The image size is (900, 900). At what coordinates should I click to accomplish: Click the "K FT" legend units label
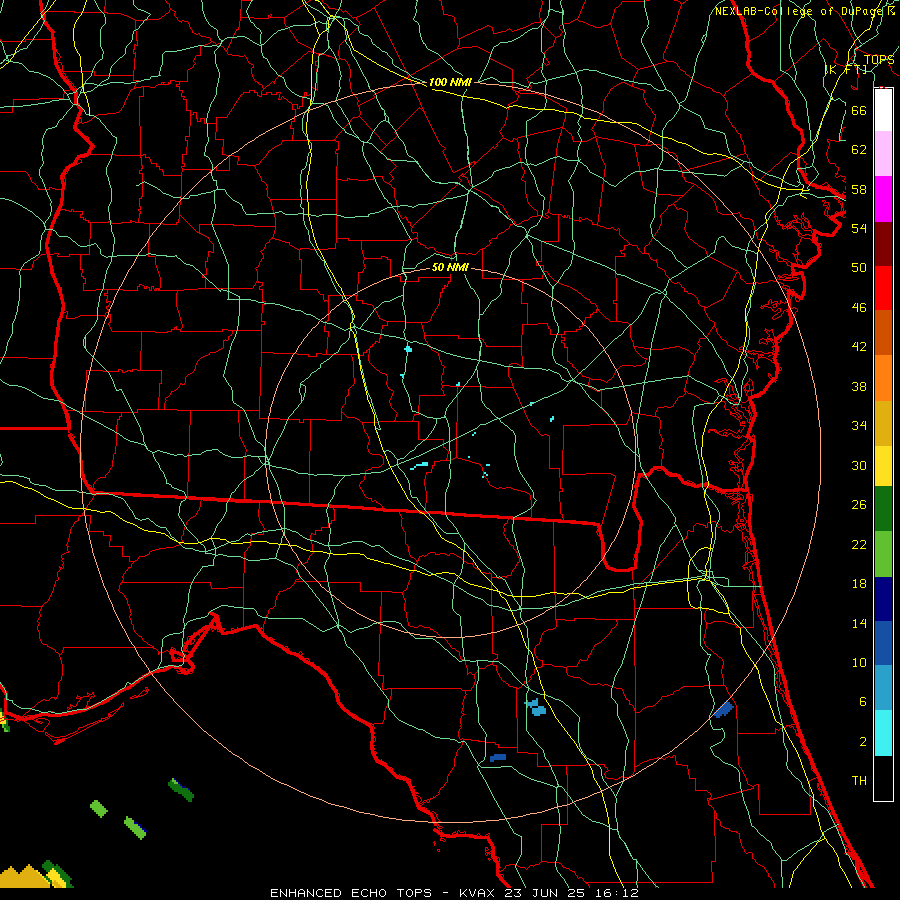(x=846, y=69)
